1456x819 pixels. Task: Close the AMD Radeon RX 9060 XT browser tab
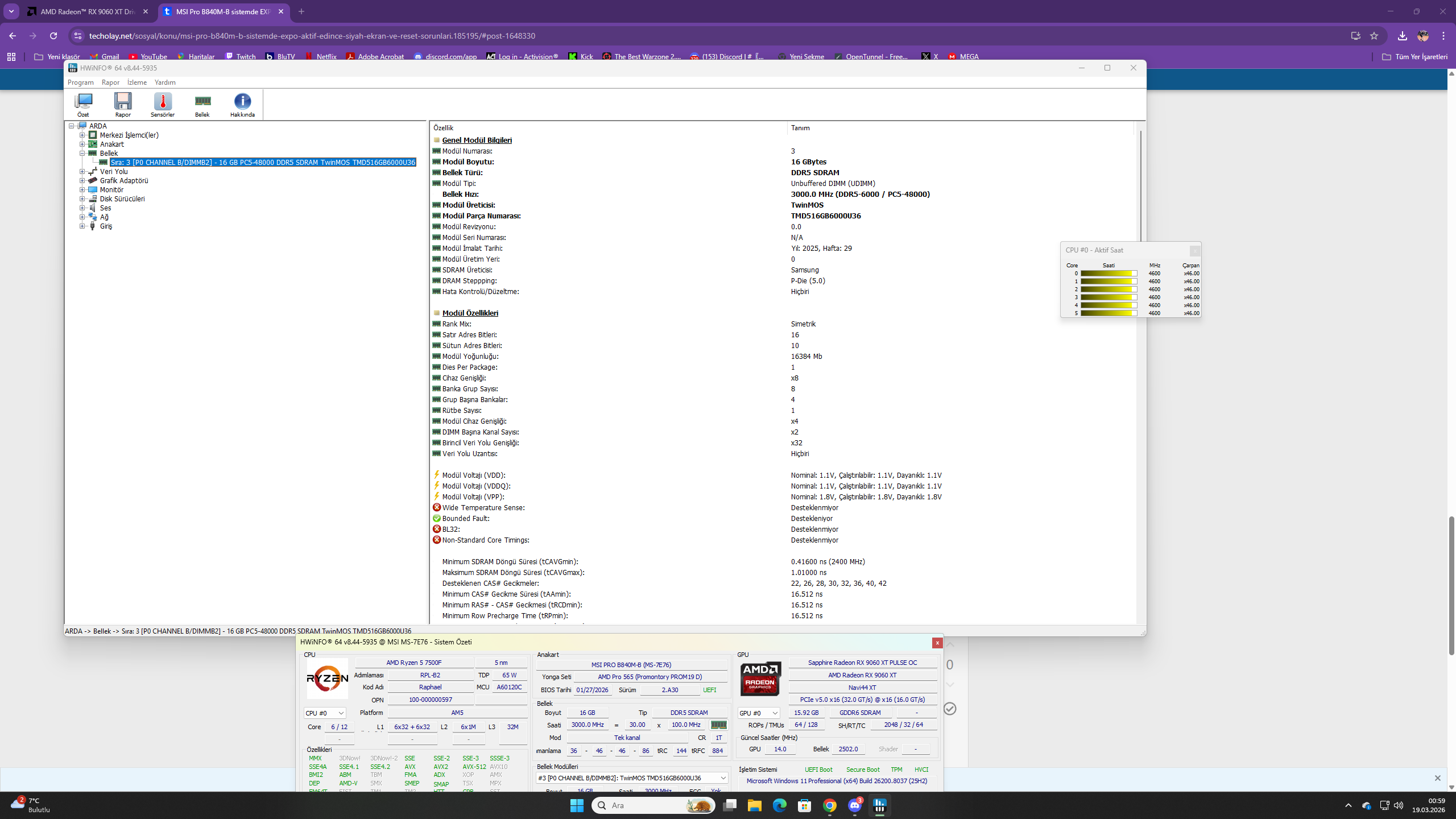146,11
